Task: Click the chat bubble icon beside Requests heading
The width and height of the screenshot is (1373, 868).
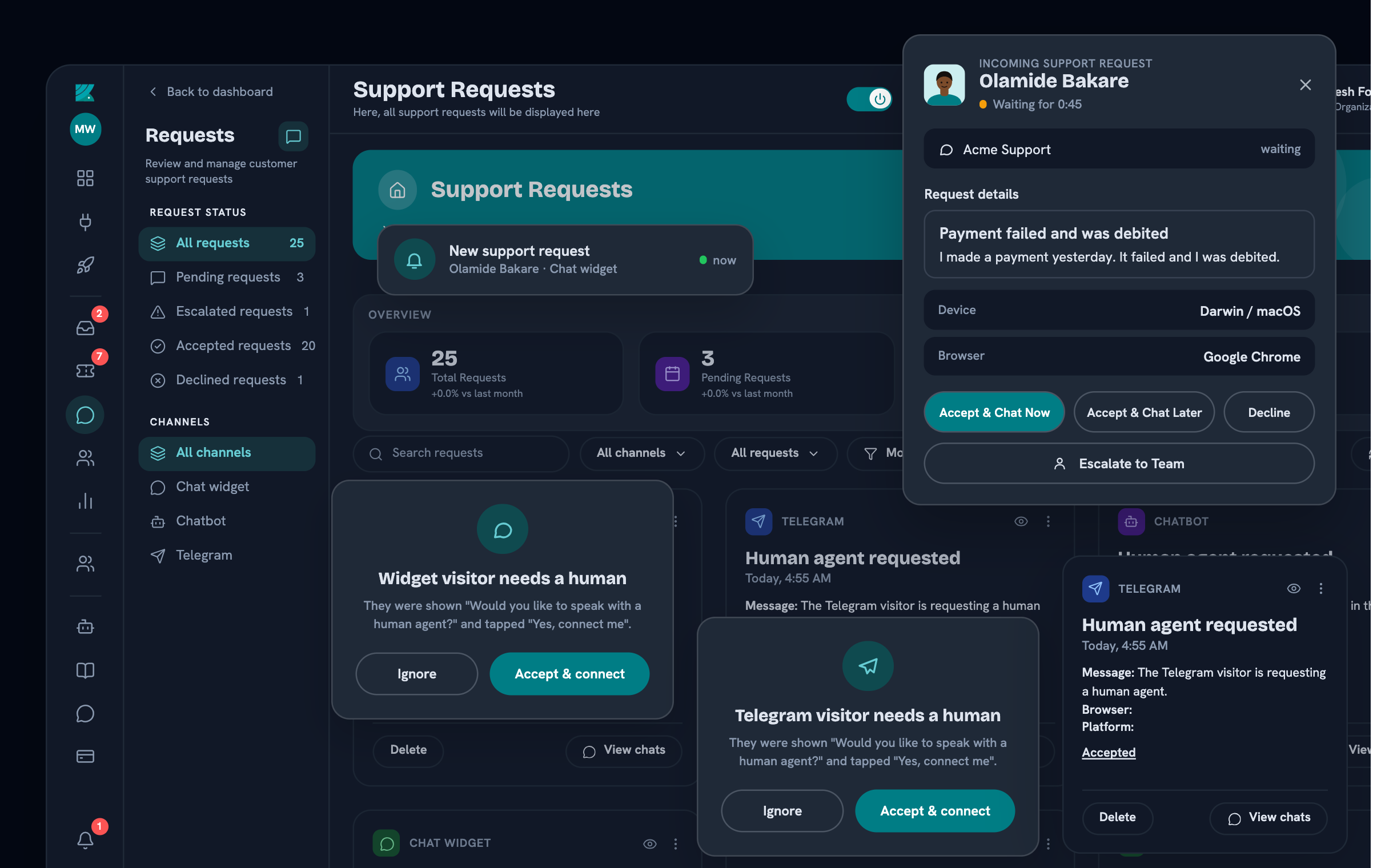Action: [x=293, y=136]
